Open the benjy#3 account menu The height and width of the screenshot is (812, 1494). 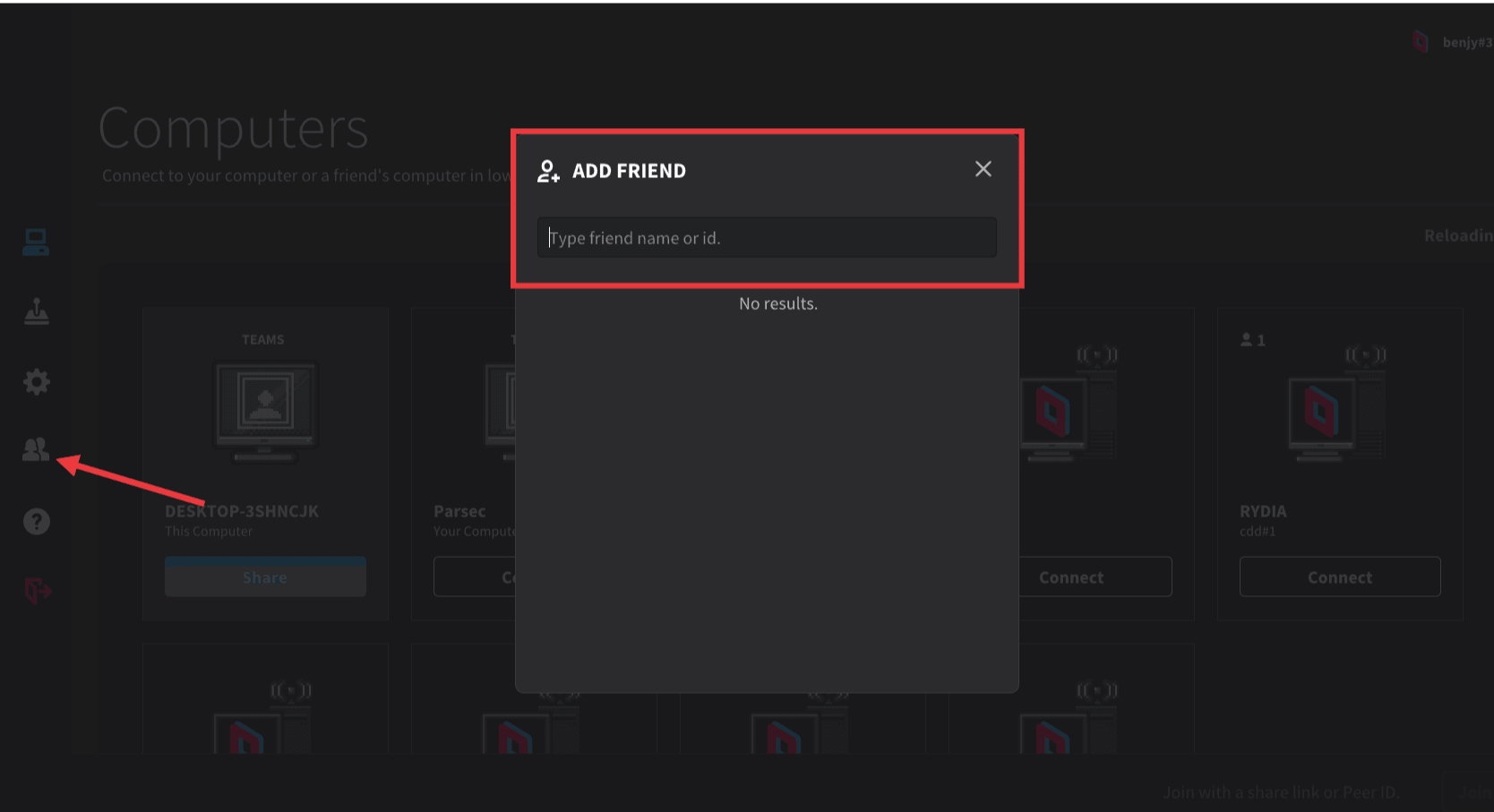pos(1466,42)
